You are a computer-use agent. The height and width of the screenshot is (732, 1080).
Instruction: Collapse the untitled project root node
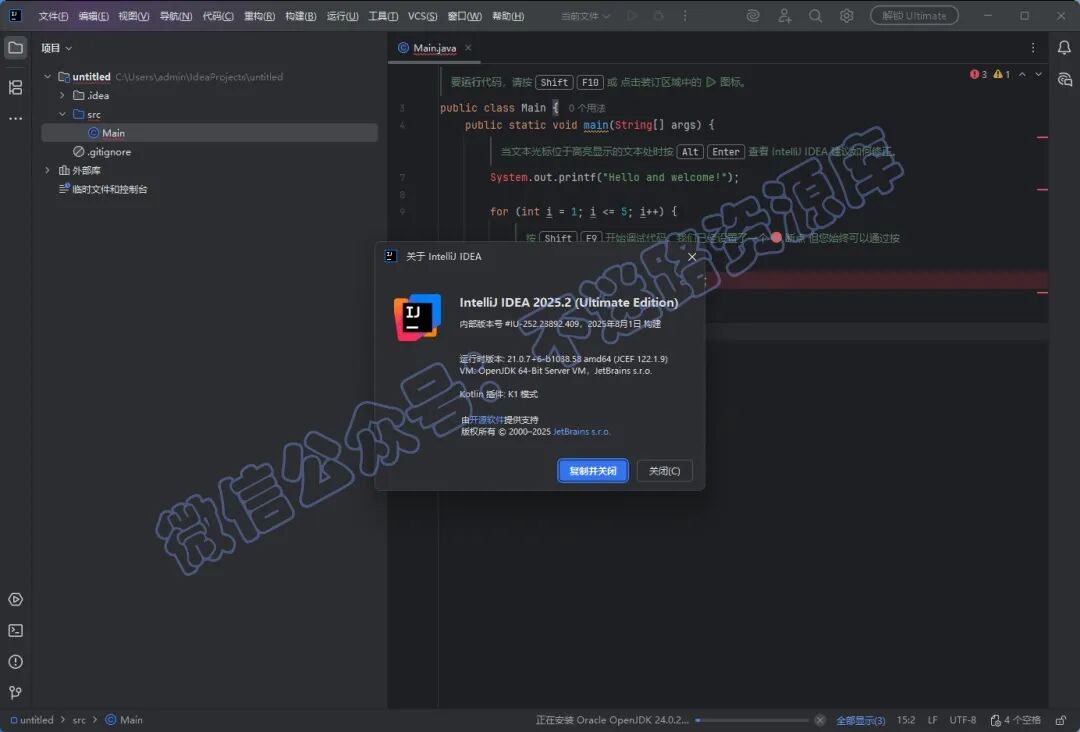48,76
